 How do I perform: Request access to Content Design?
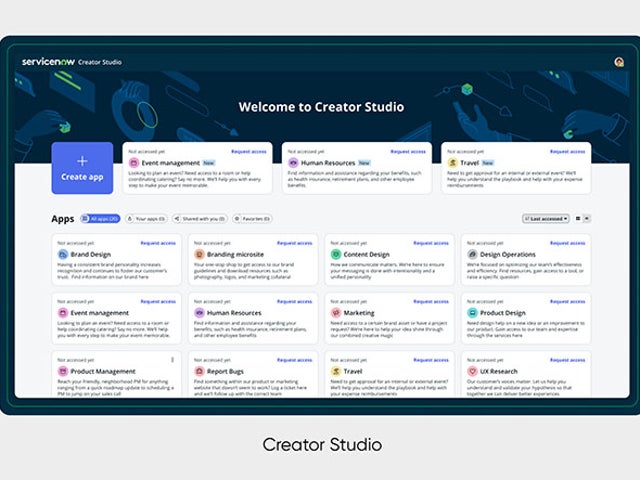[431, 243]
